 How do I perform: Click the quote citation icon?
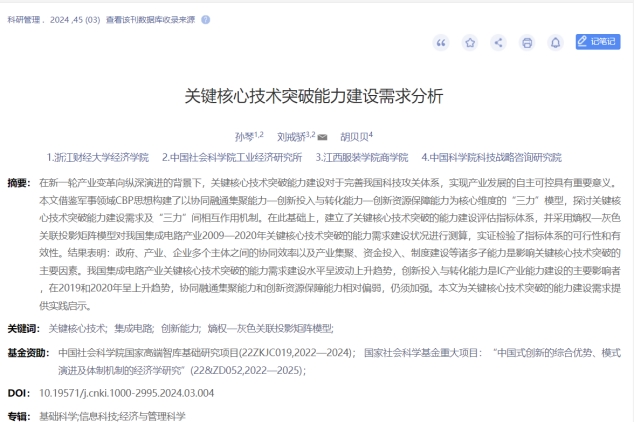pyautogui.click(x=441, y=42)
